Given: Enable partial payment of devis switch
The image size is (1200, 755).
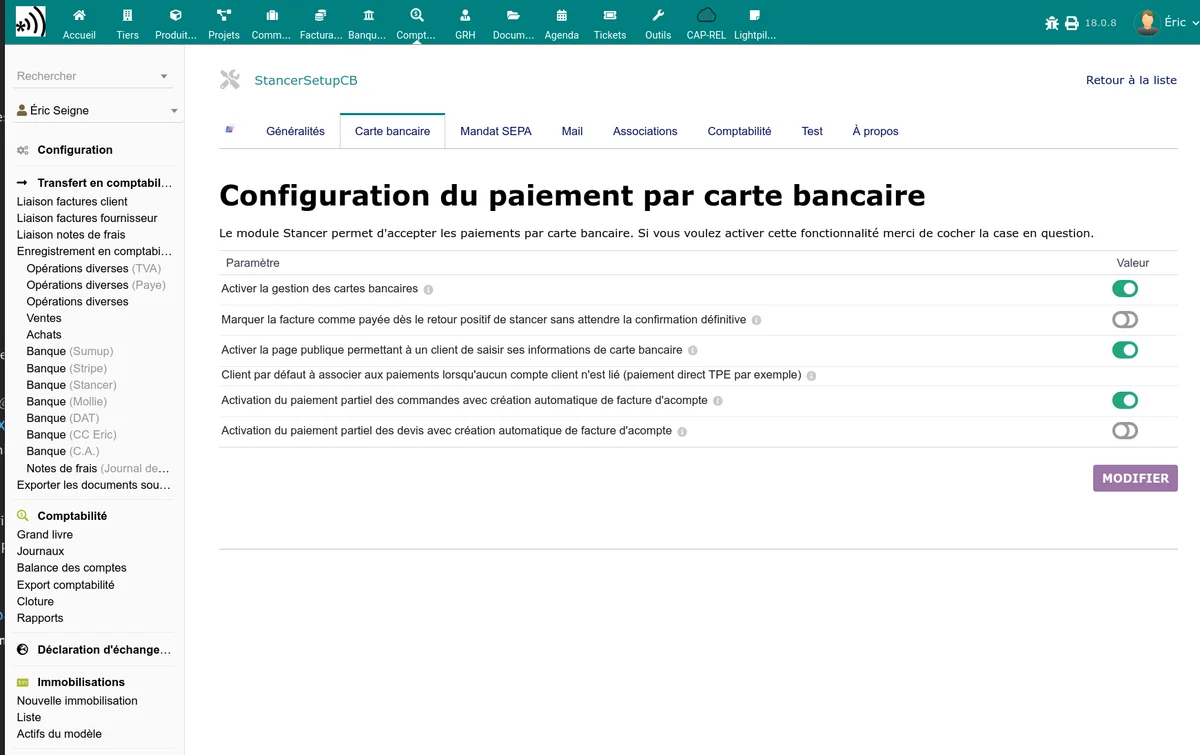Looking at the screenshot, I should click(1125, 431).
